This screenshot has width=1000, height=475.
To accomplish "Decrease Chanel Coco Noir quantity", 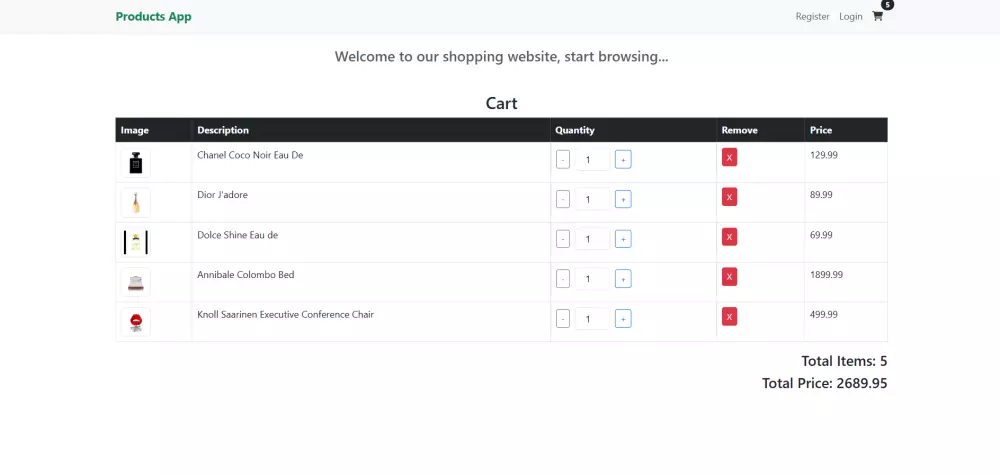I will click(563, 159).
